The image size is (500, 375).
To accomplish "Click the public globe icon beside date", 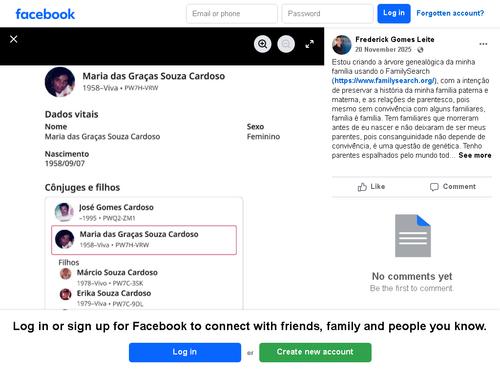I will click(x=420, y=50).
